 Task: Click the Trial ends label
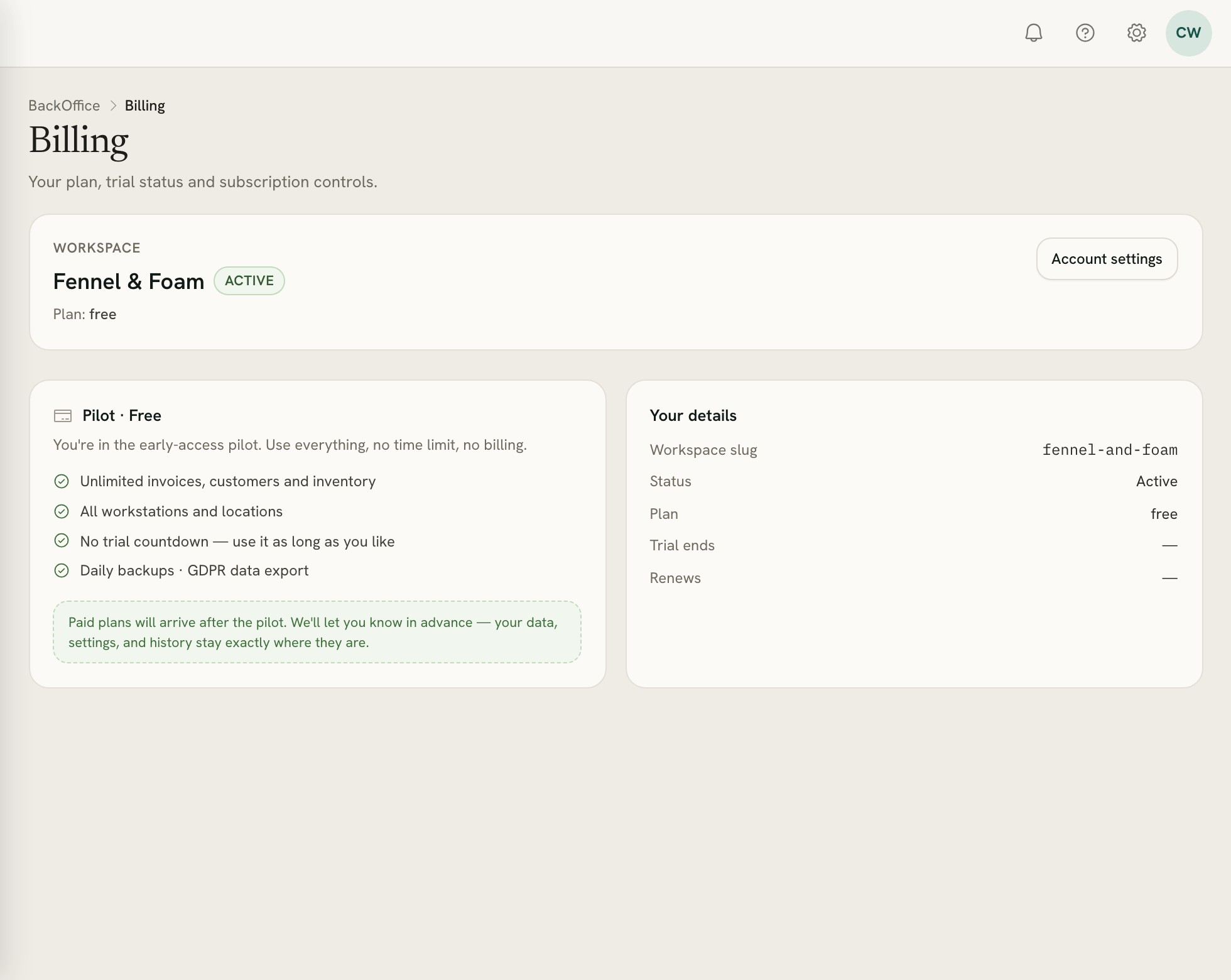[x=682, y=545]
